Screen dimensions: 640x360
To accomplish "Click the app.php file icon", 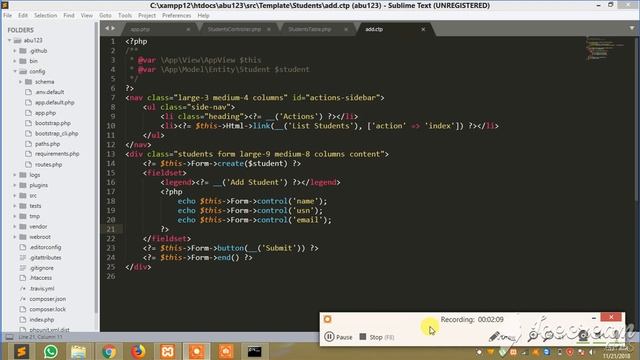I will [28, 113].
